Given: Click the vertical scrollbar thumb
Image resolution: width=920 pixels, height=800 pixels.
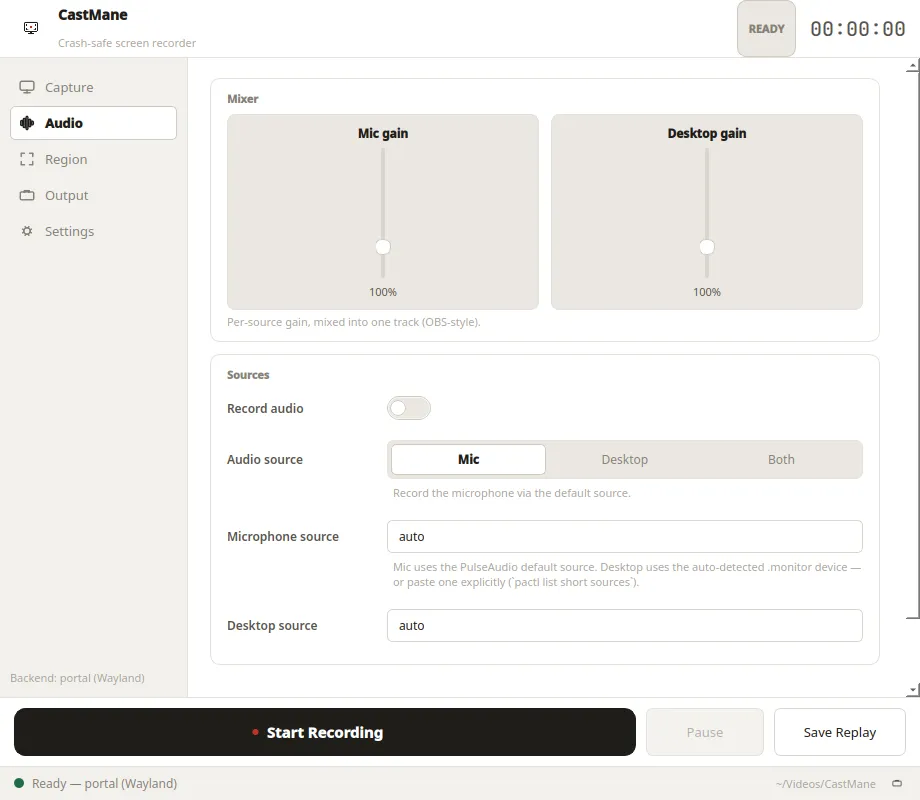Looking at the screenshot, I should [x=912, y=345].
